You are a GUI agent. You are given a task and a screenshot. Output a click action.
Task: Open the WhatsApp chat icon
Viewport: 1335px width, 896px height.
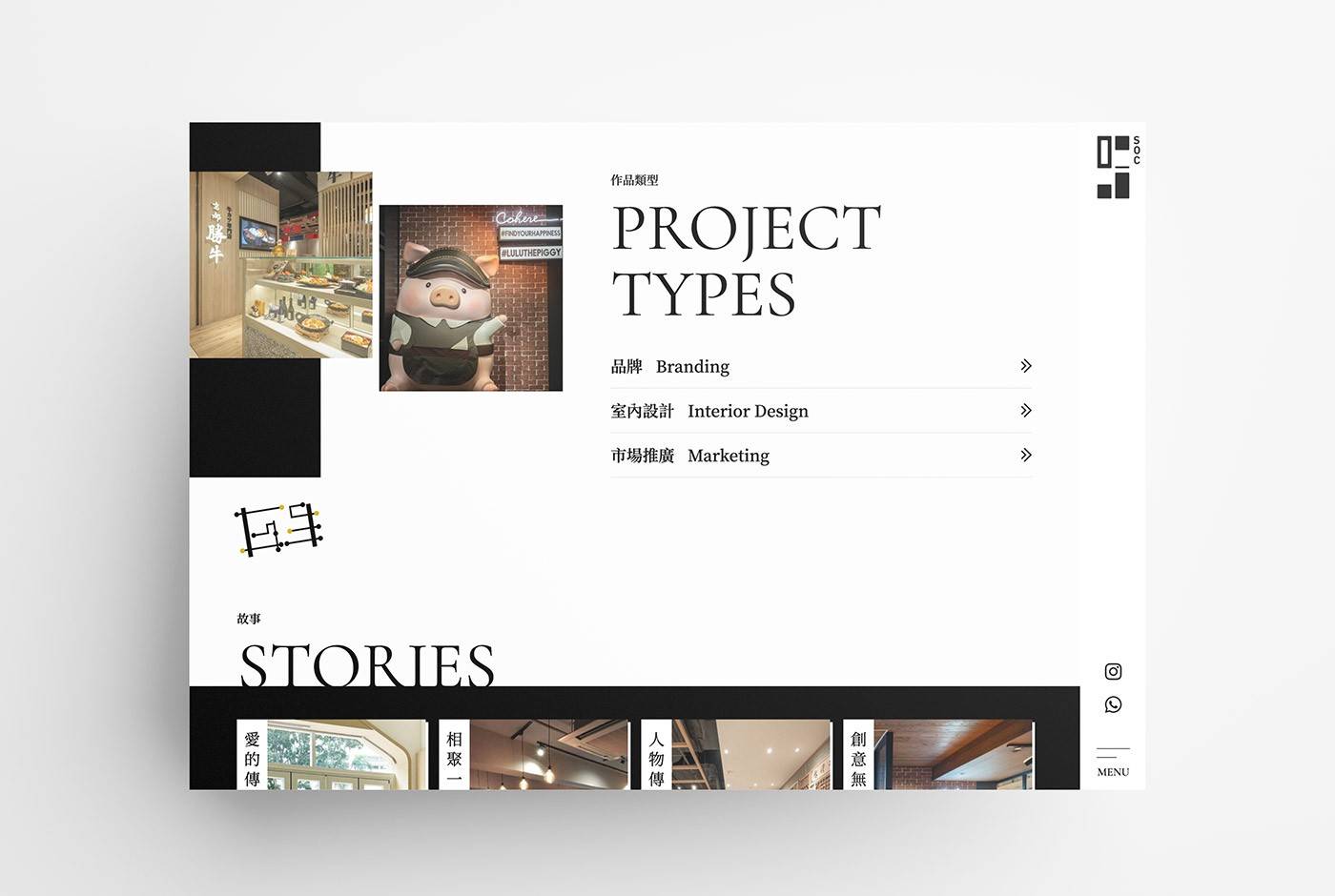point(1113,705)
